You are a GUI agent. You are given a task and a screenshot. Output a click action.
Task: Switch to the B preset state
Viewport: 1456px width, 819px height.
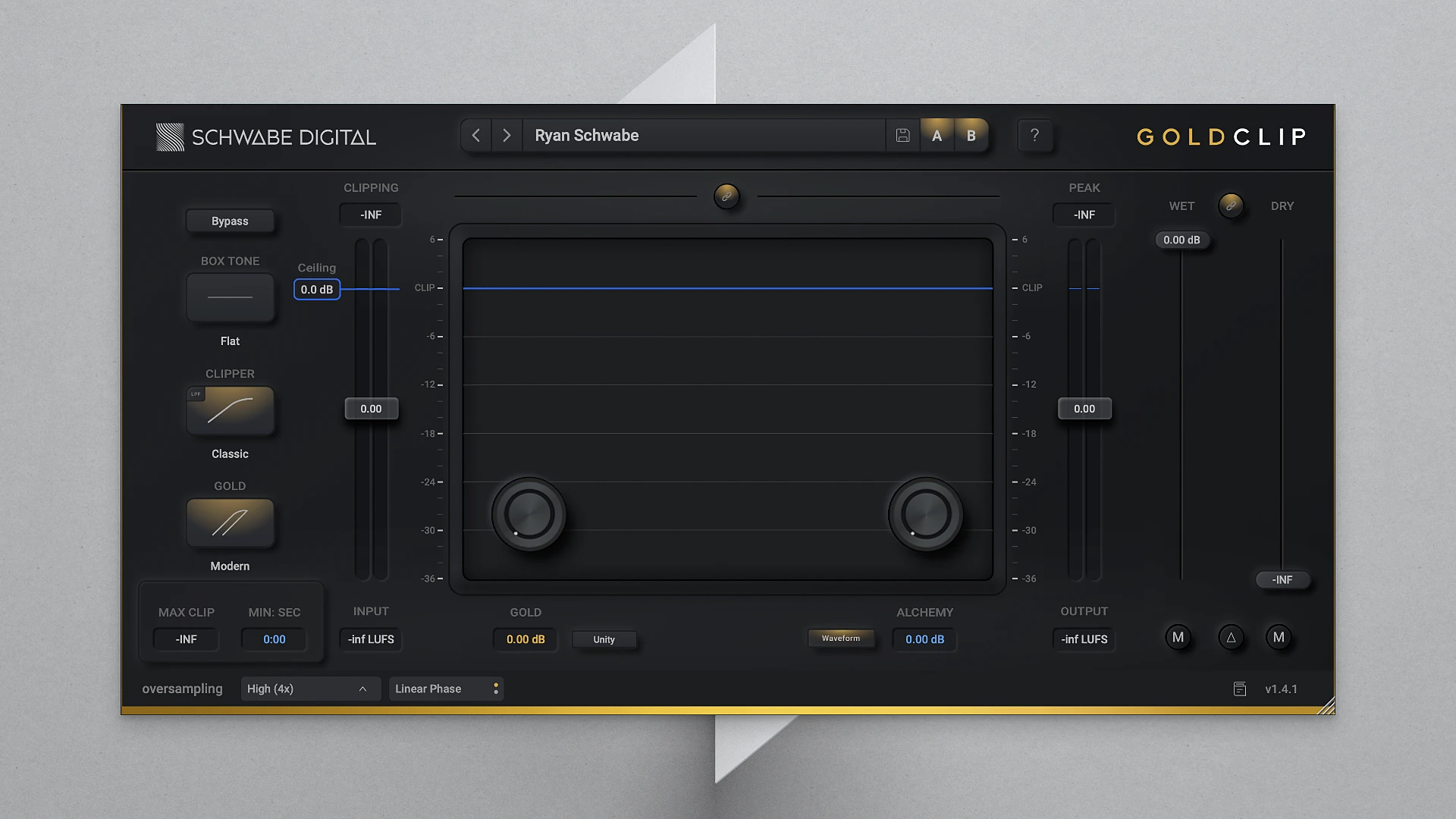pyautogui.click(x=971, y=136)
